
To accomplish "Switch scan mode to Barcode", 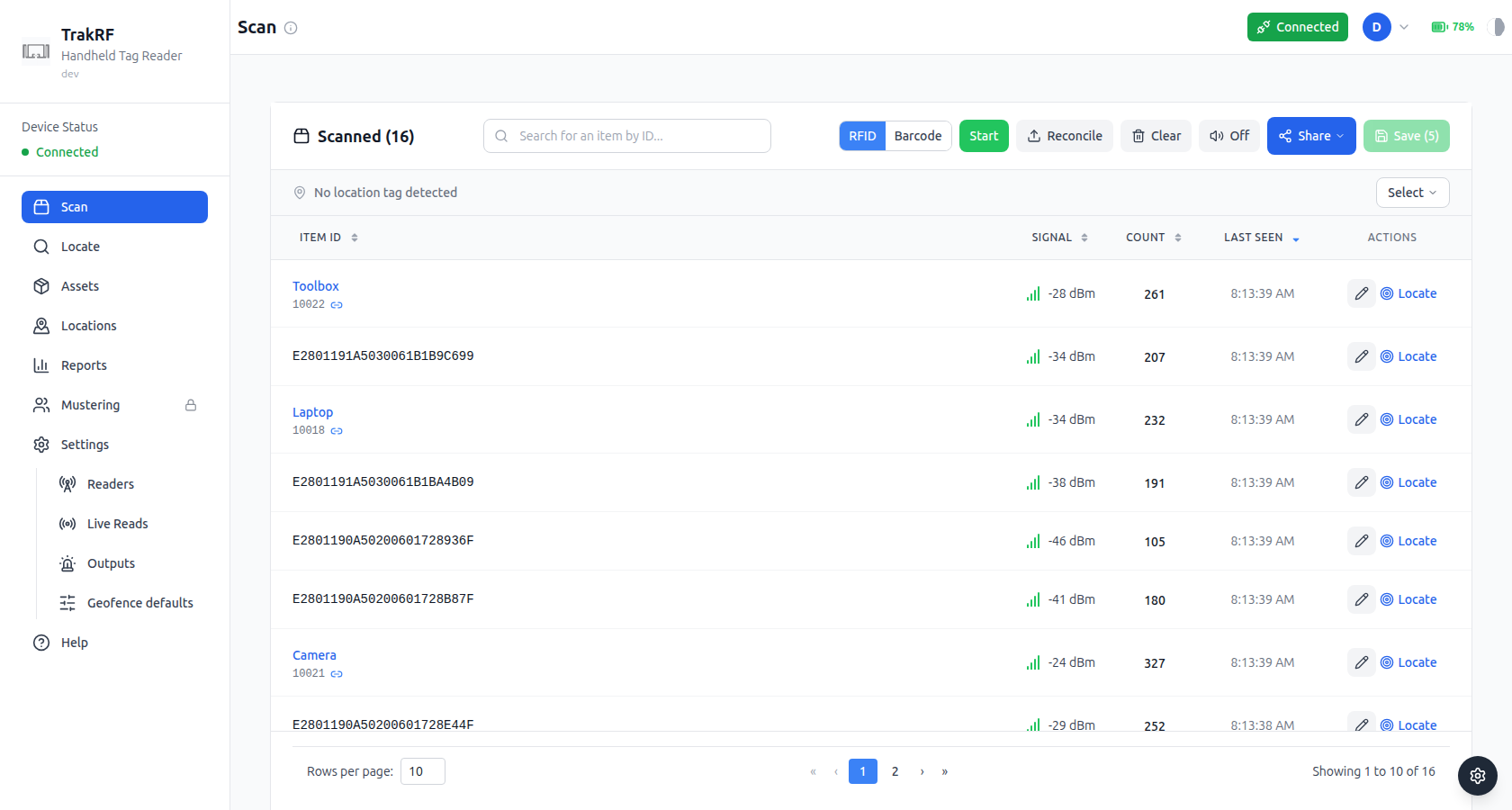I will click(x=918, y=136).
